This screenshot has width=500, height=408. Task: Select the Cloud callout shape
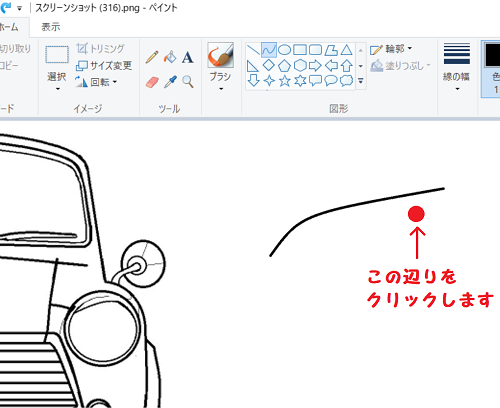(347, 81)
